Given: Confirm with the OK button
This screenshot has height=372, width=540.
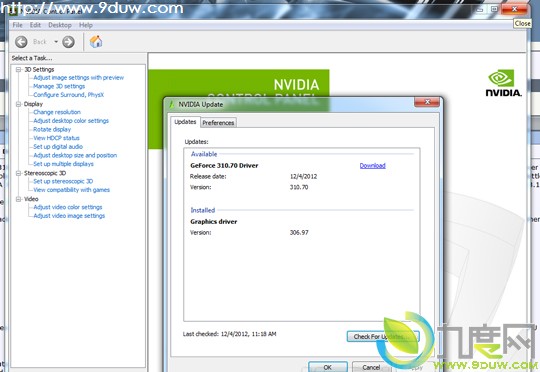Looking at the screenshot, I should click(x=328, y=367).
